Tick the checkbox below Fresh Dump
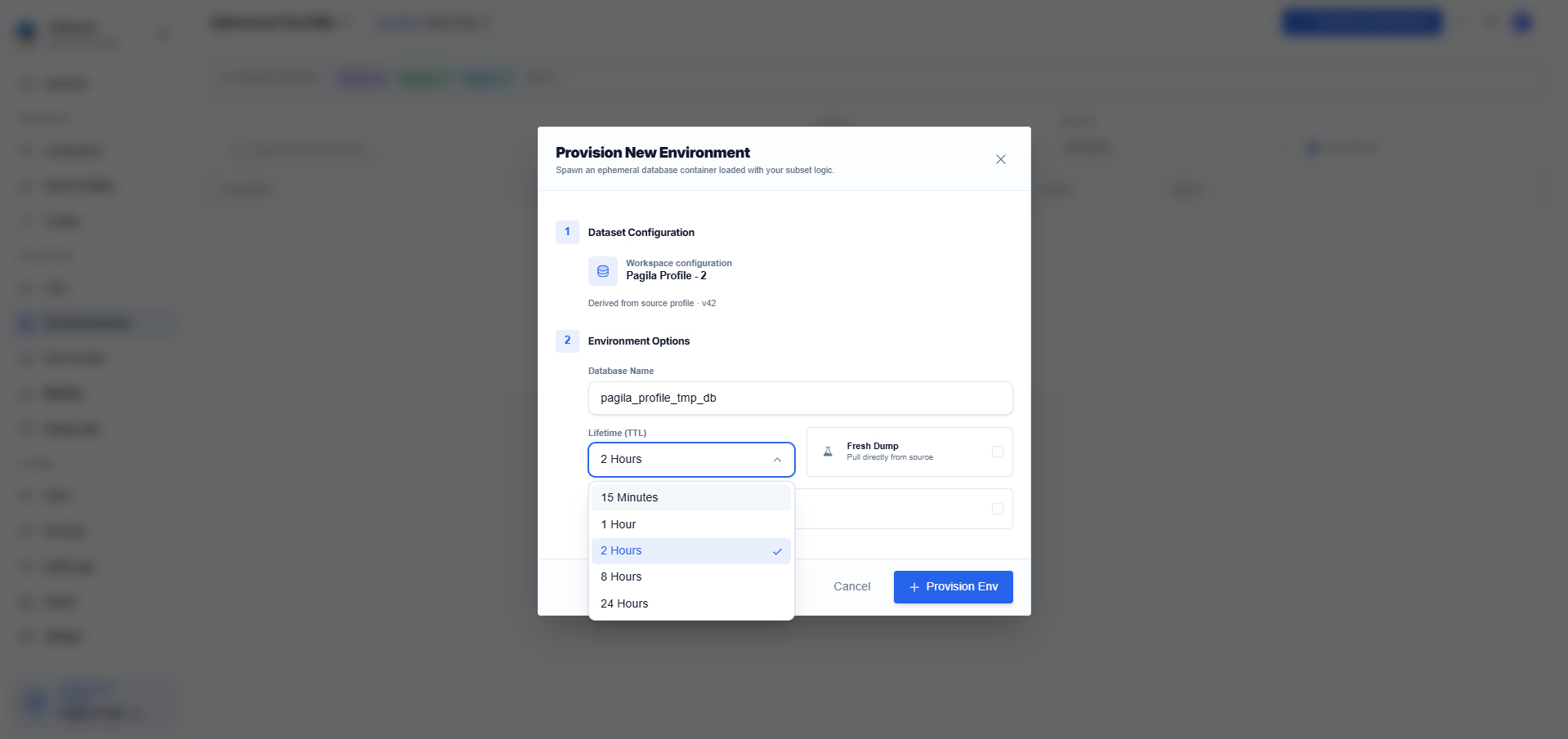The height and width of the screenshot is (739, 1568). point(998,509)
